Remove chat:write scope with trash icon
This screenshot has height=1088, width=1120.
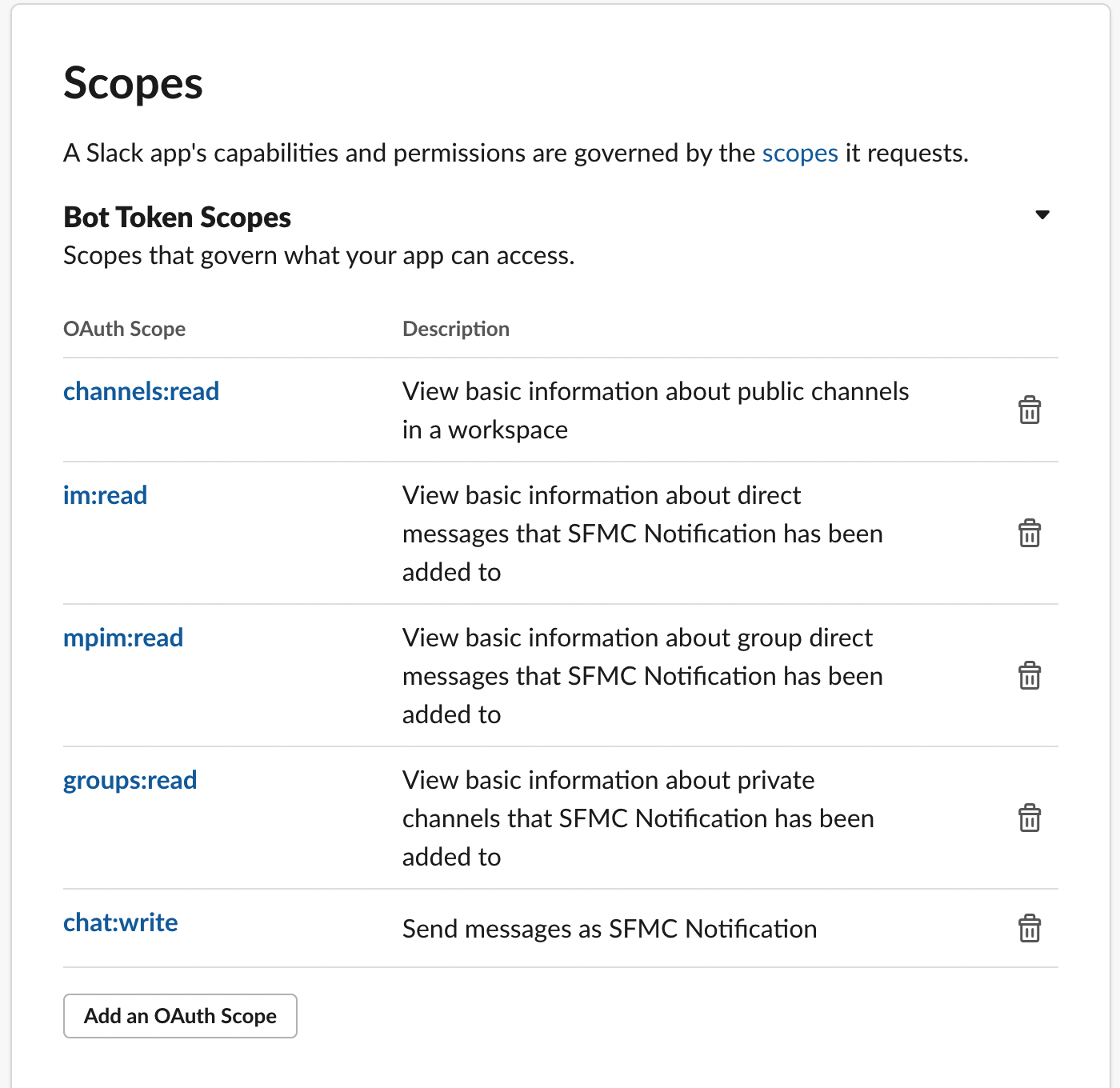click(1029, 928)
